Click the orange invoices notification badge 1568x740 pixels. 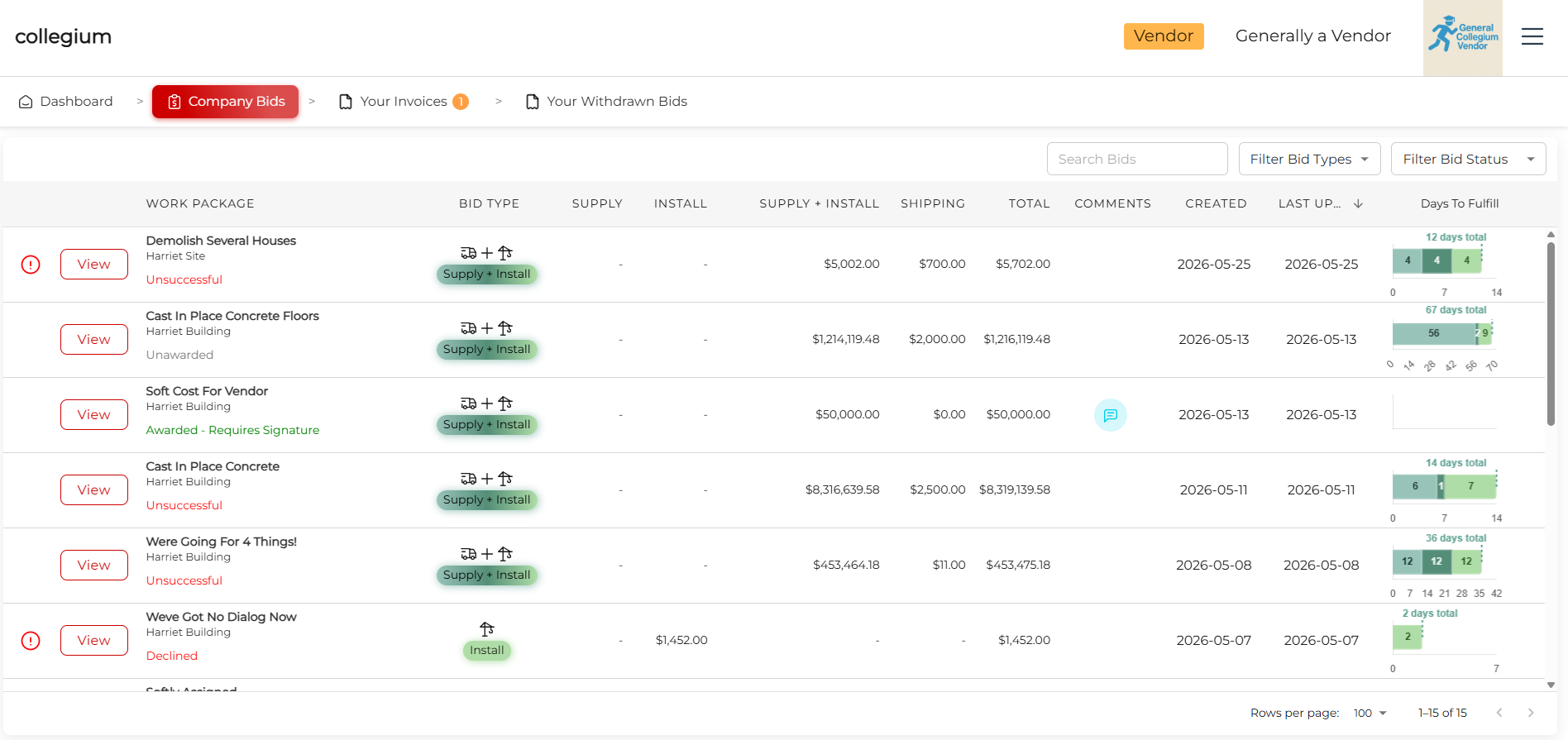point(461,102)
